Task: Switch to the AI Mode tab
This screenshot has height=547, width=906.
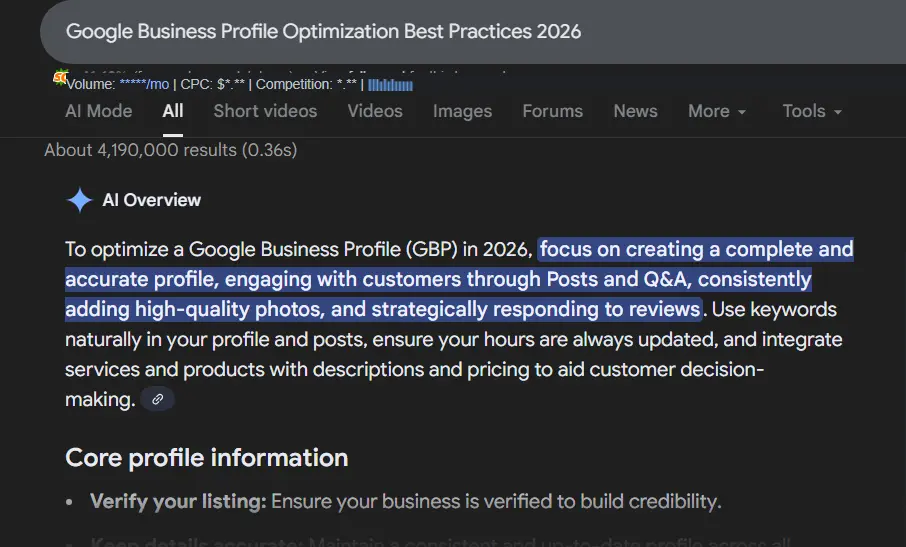Action: click(98, 111)
